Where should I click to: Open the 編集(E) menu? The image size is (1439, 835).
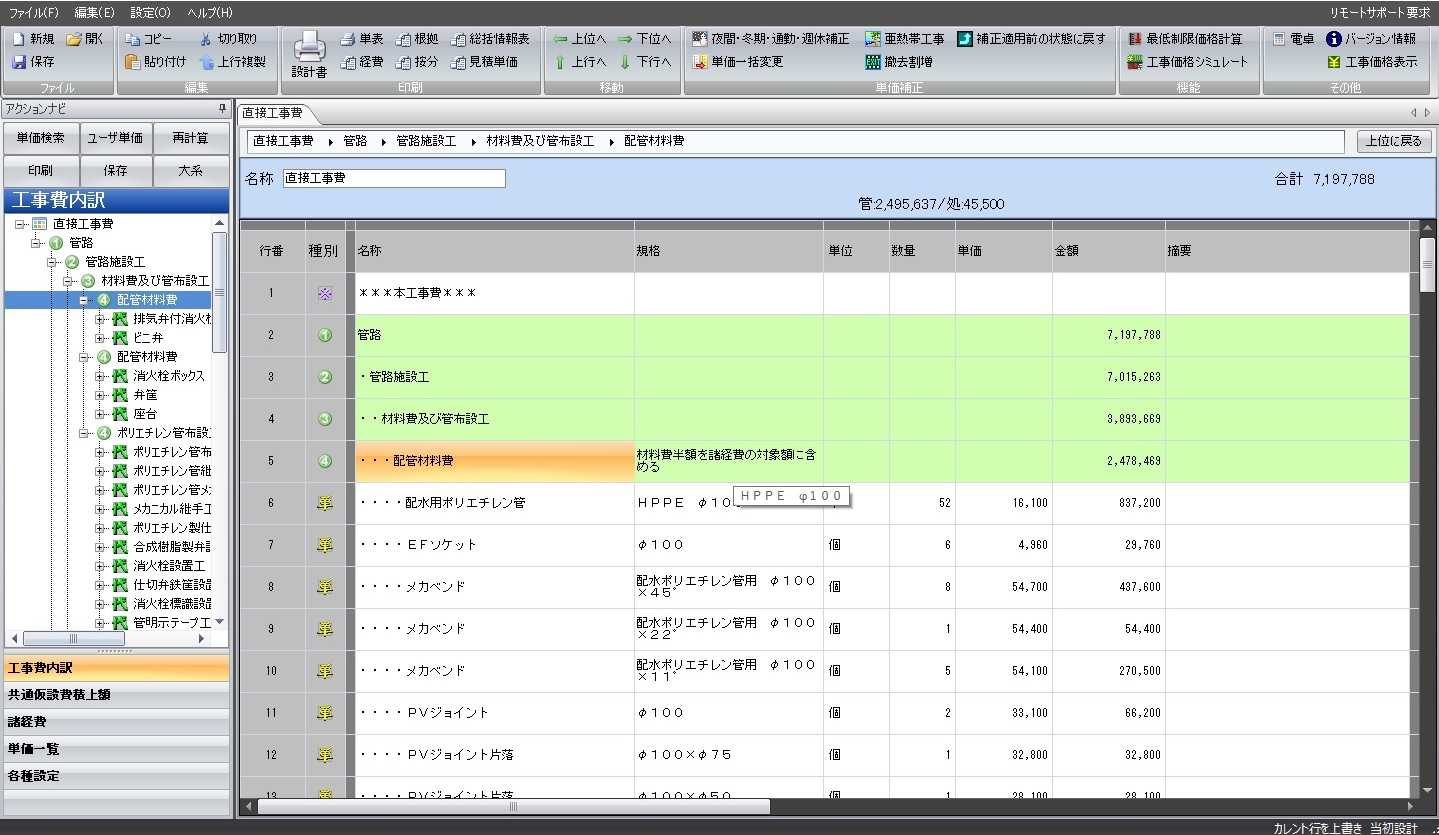(x=94, y=12)
